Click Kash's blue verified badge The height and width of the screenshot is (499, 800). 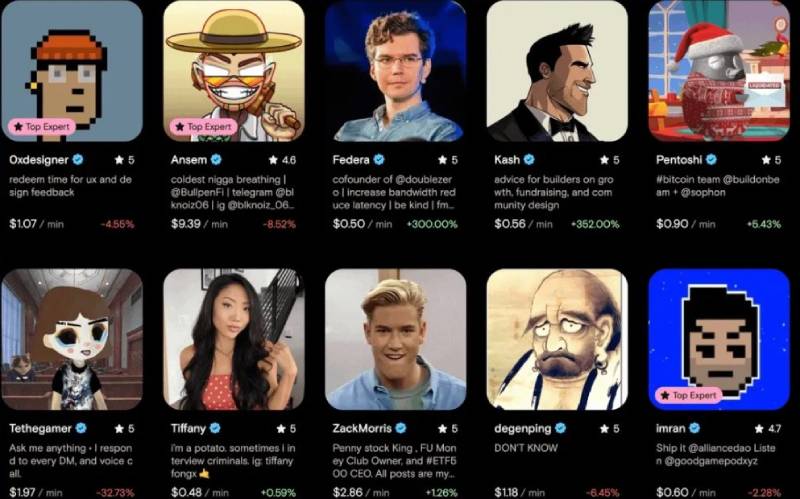click(529, 159)
